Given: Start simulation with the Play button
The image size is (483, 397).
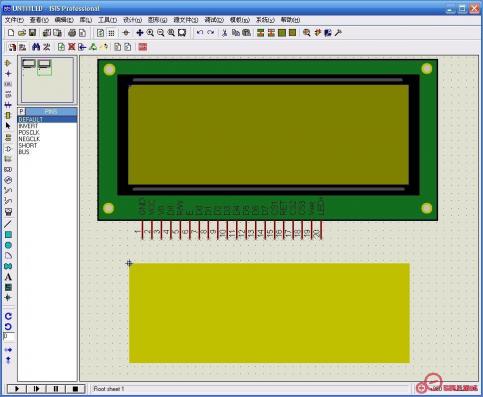Looking at the screenshot, I should [17, 389].
